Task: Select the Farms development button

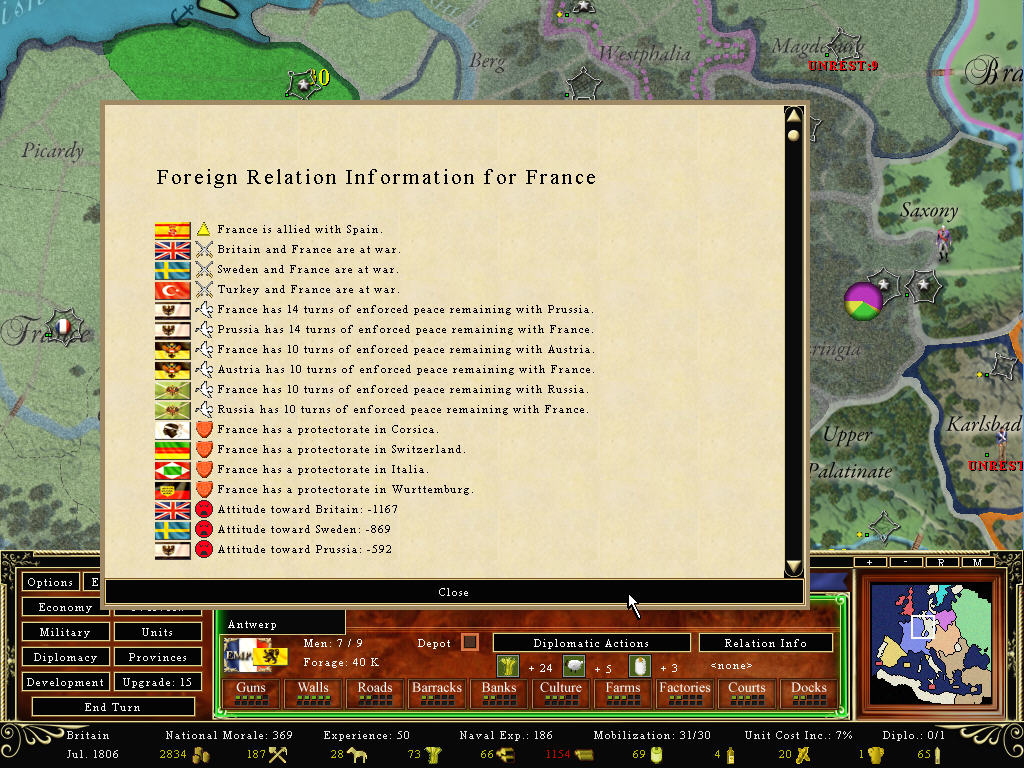Action: [x=622, y=693]
